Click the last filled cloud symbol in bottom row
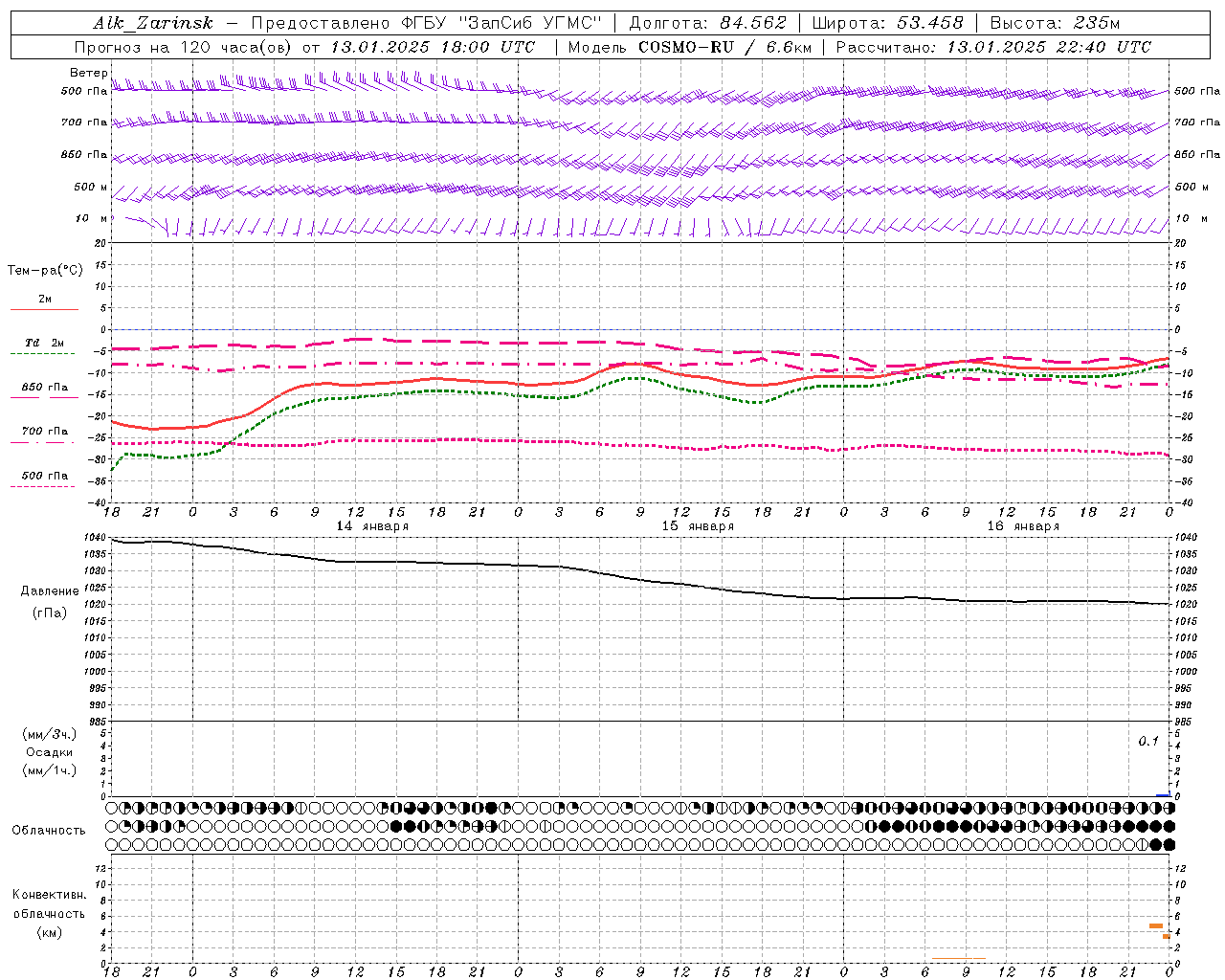 1169,844
